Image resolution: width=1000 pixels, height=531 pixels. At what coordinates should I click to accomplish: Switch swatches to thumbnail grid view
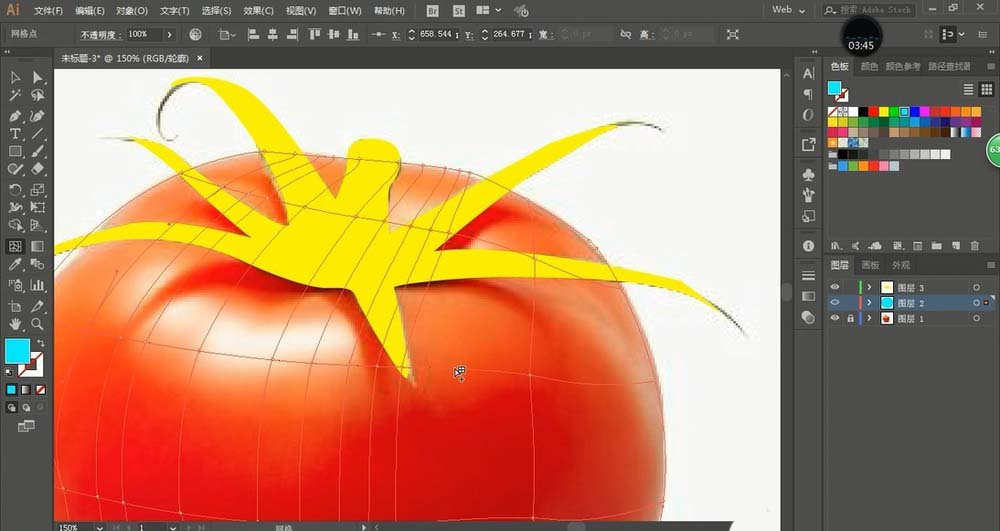point(986,89)
